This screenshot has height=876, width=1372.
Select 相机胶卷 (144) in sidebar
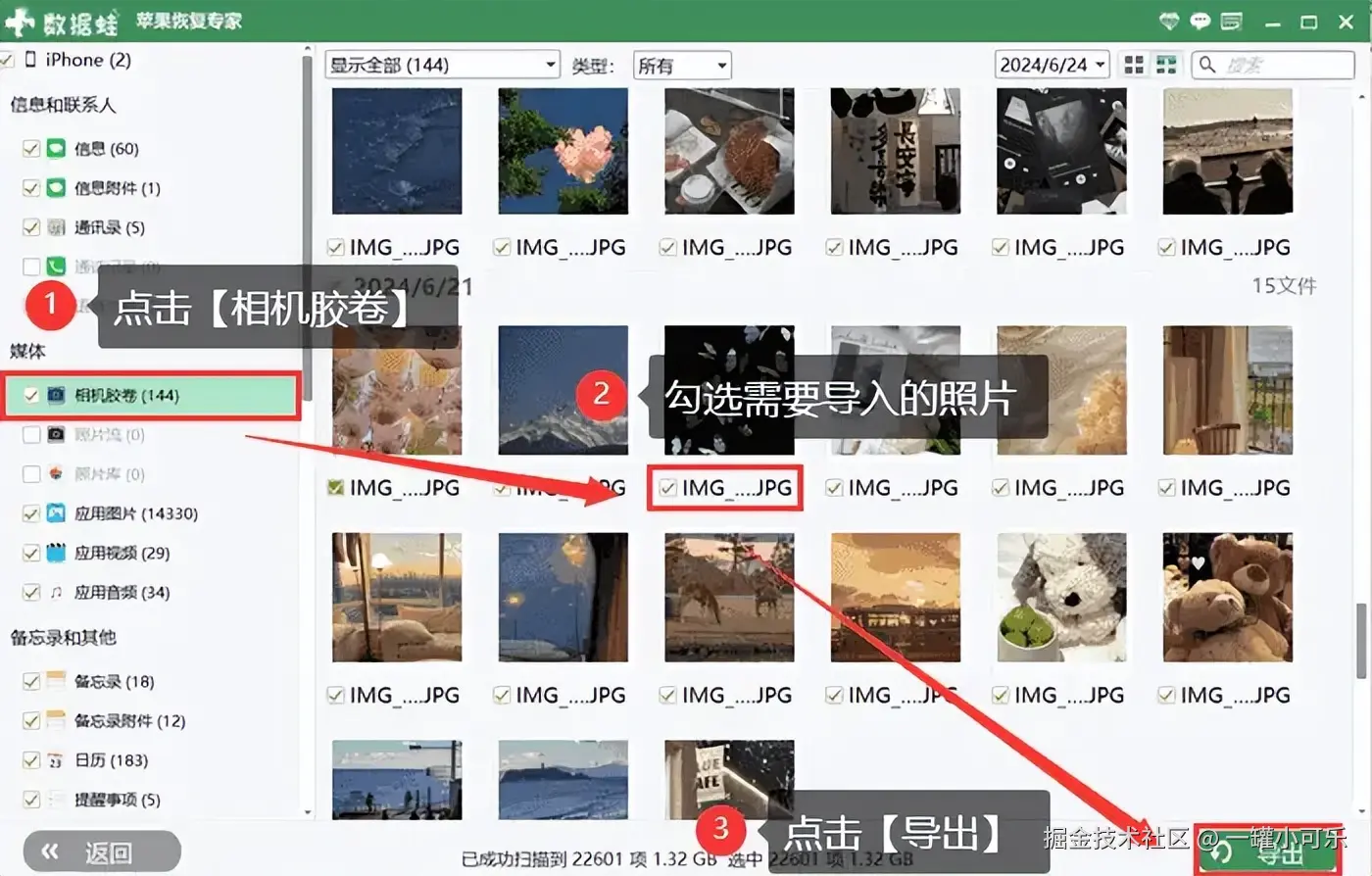151,396
